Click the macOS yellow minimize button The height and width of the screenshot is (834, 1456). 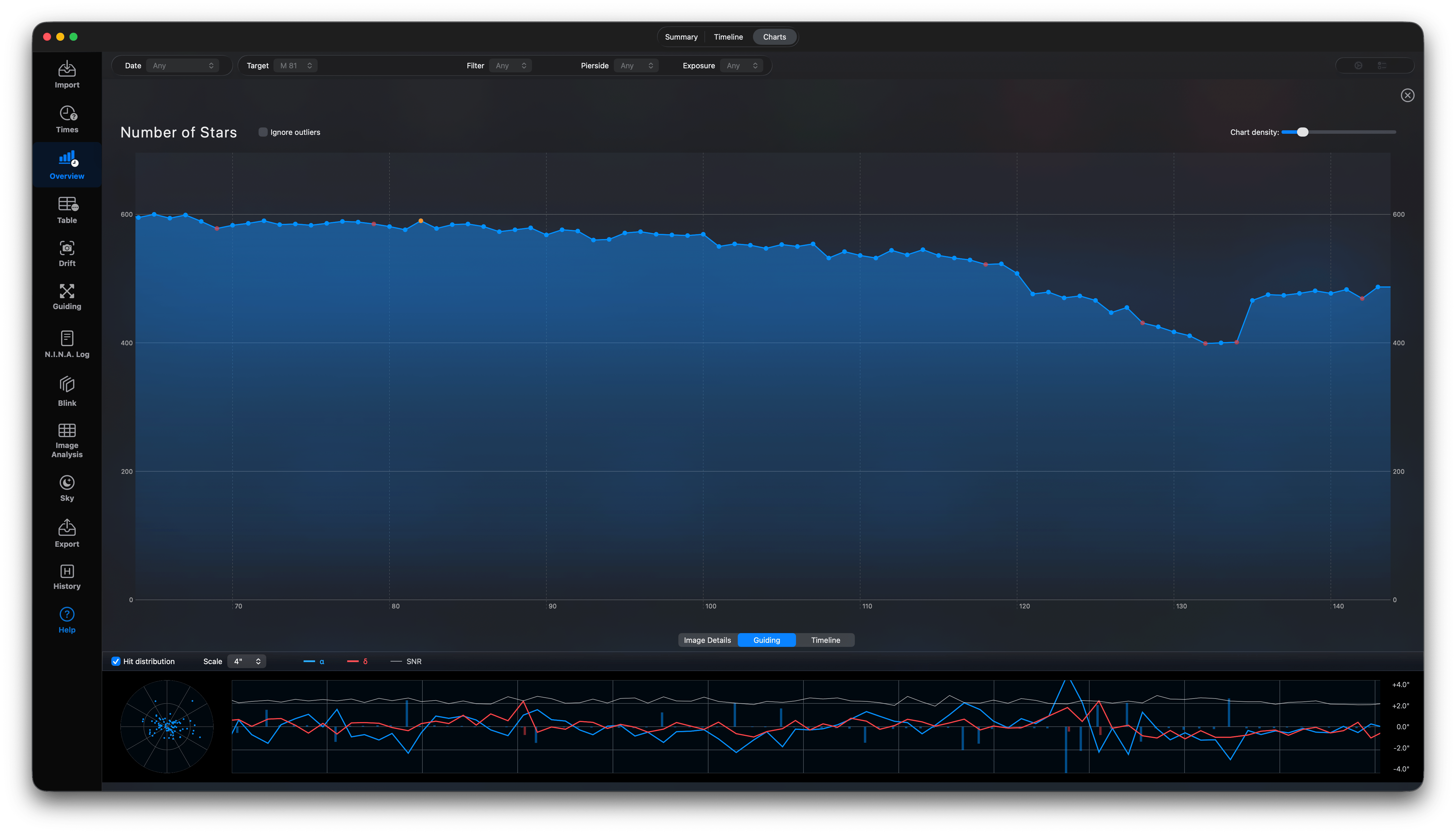[x=60, y=37]
